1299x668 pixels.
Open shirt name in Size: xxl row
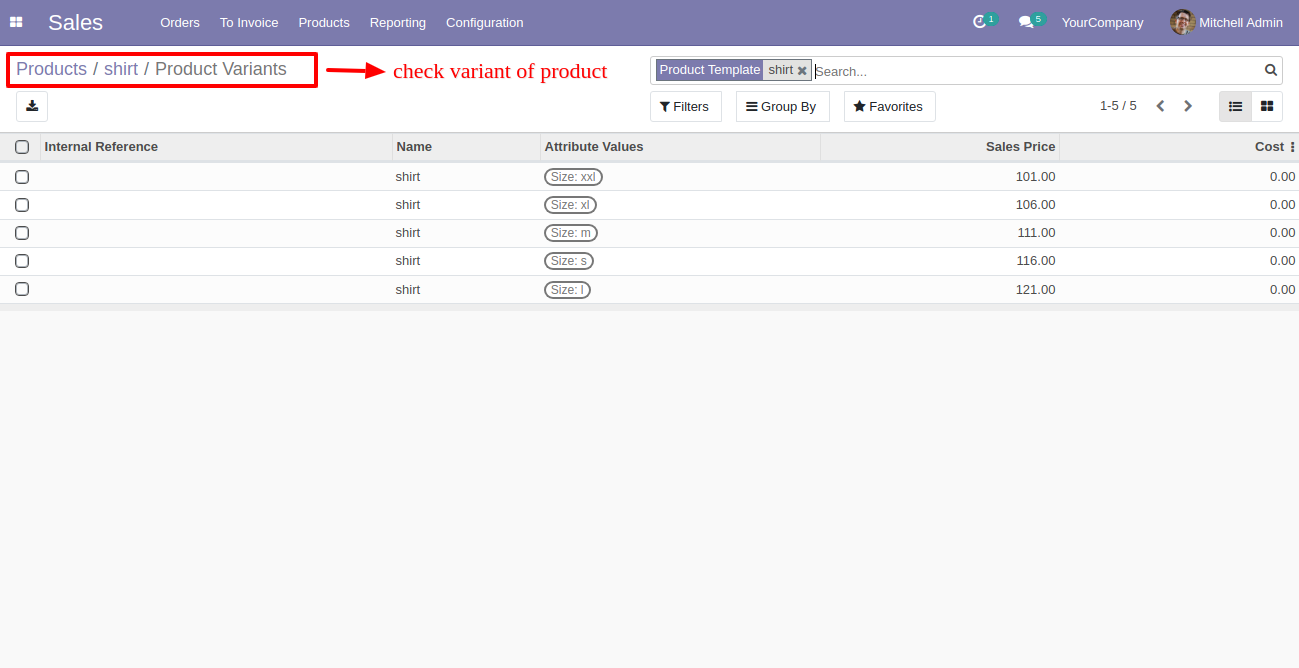click(x=407, y=177)
